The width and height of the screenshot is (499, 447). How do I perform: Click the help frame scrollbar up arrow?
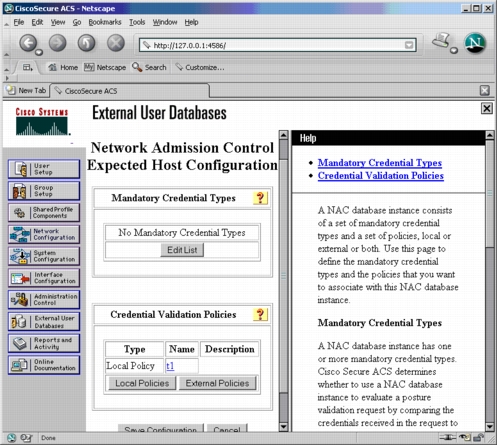point(490,135)
